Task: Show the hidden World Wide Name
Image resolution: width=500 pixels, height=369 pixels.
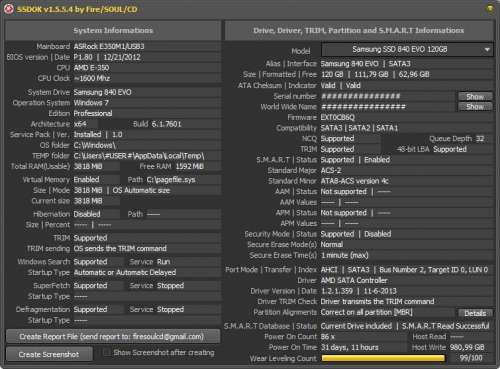Action: tap(475, 107)
